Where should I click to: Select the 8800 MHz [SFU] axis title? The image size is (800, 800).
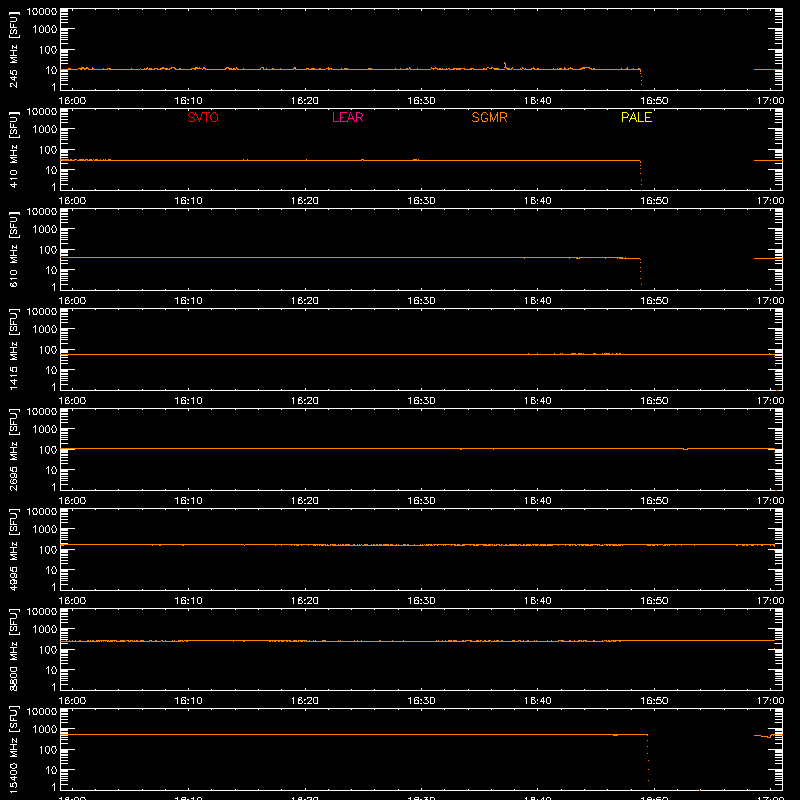pyautogui.click(x=13, y=649)
